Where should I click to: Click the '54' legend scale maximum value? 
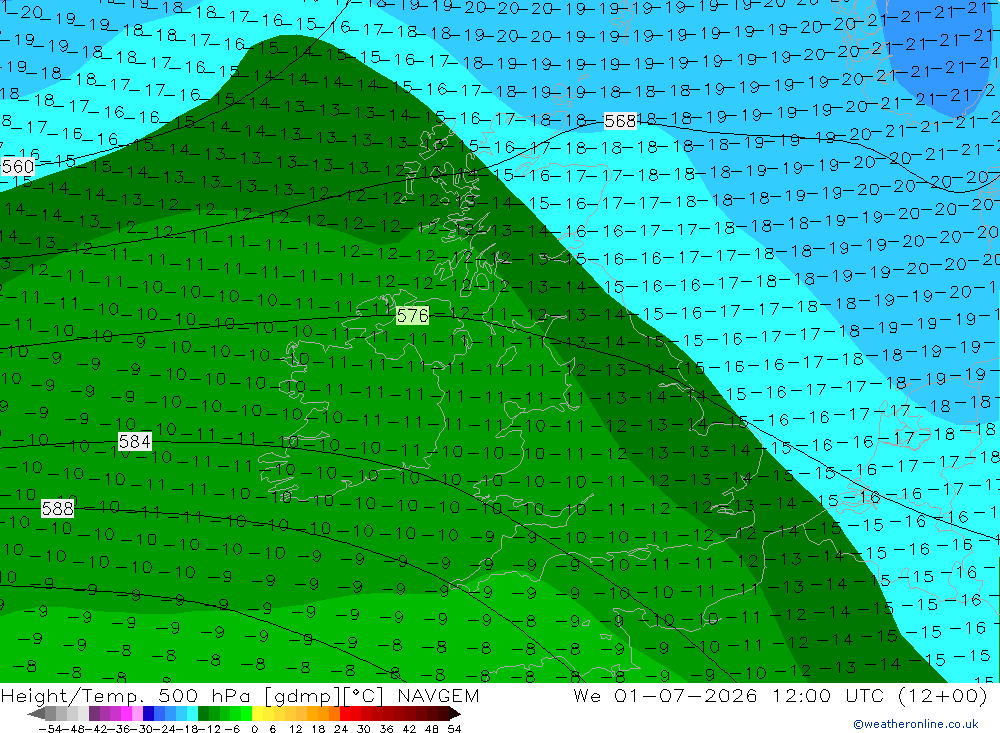tap(454, 729)
